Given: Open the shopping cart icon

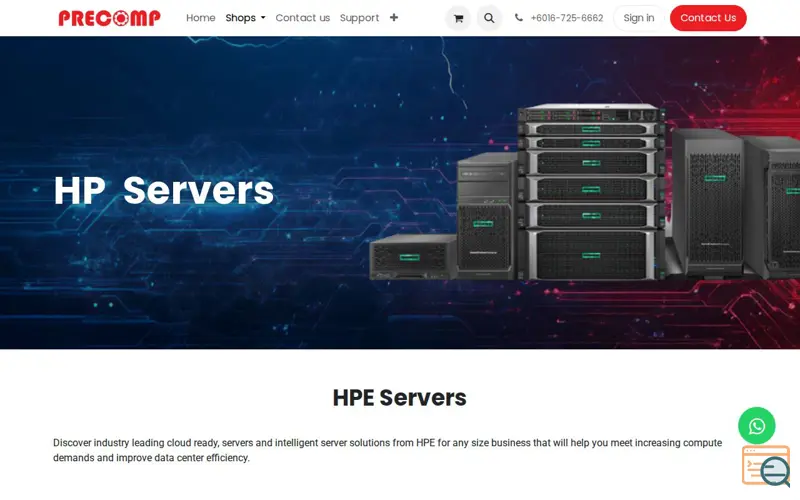Looking at the screenshot, I should (x=458, y=18).
